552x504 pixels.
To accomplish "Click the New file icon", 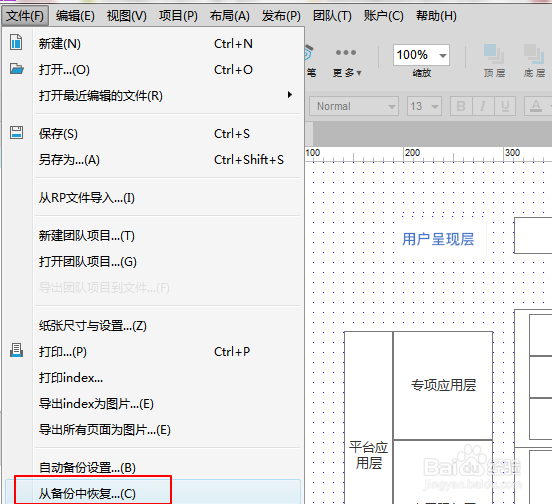I will 16,43.
